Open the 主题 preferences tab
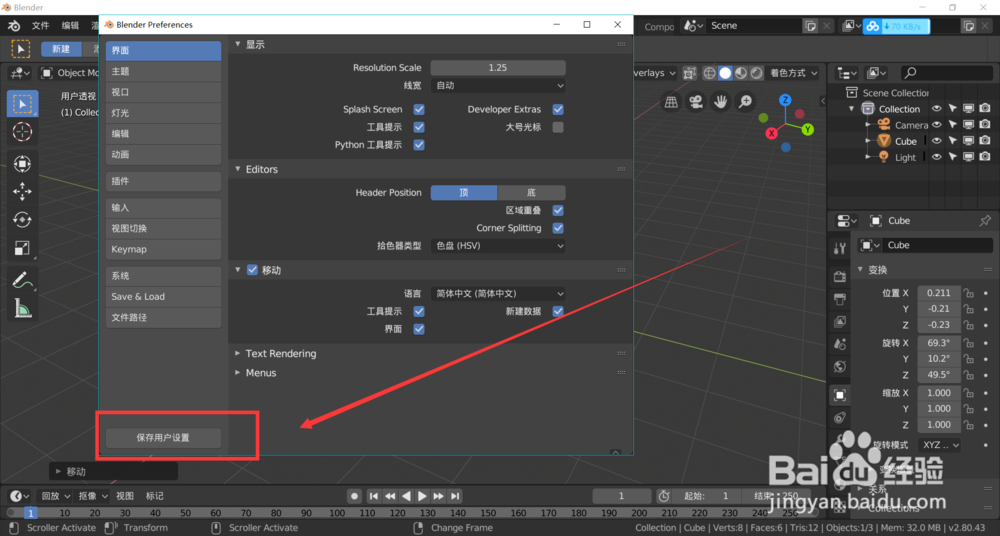 tap(163, 71)
